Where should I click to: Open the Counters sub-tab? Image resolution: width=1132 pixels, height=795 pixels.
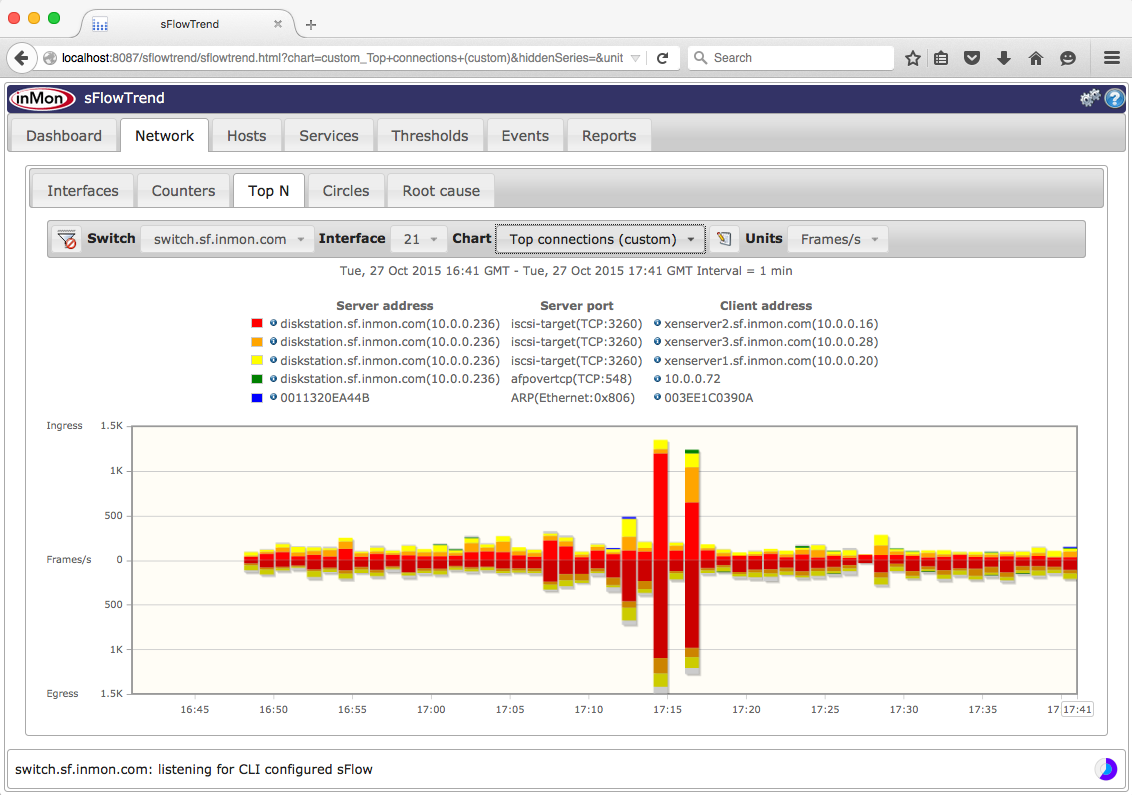click(x=183, y=190)
